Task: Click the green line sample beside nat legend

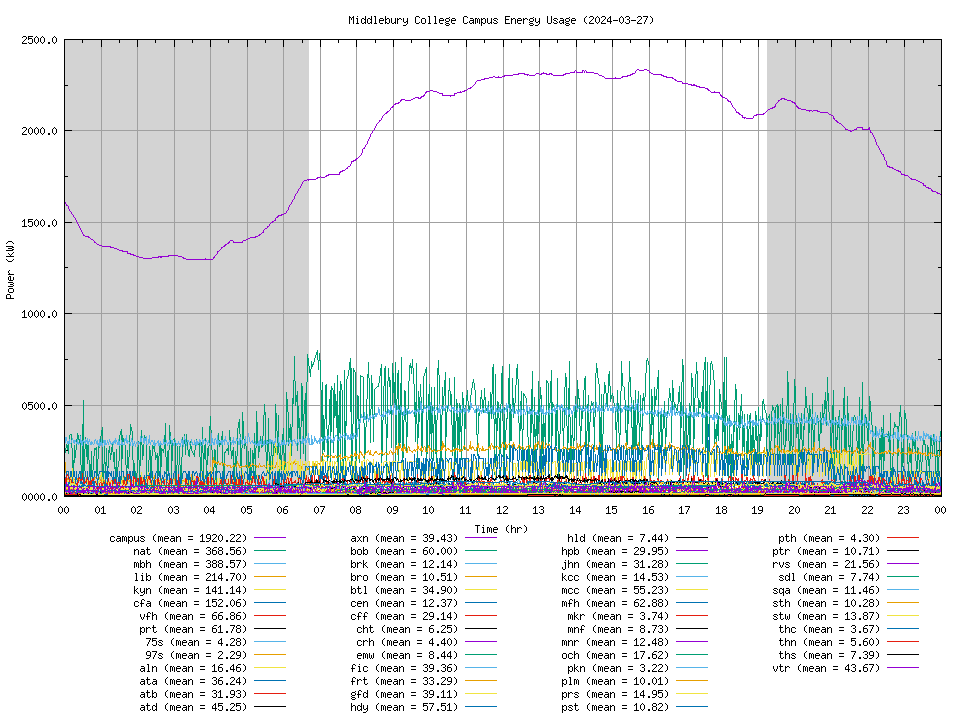Action: (x=270, y=551)
